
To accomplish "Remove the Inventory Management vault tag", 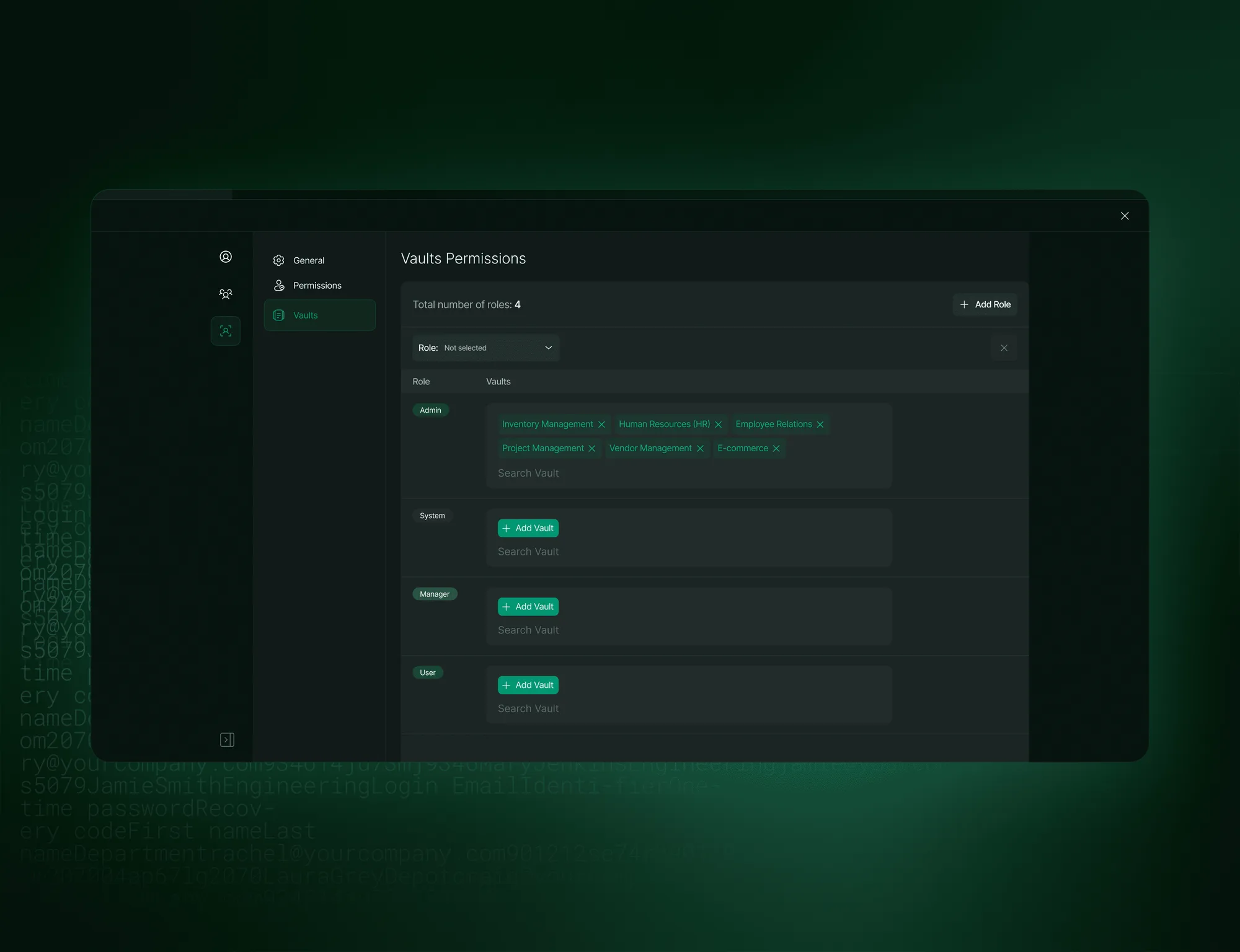I will 601,425.
